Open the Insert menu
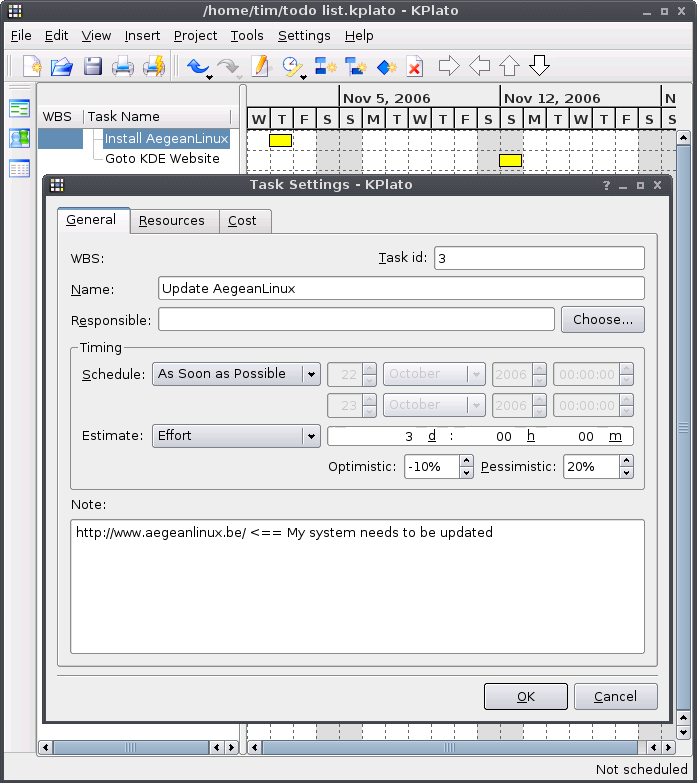Screen dimensions: 697x783 [142, 36]
